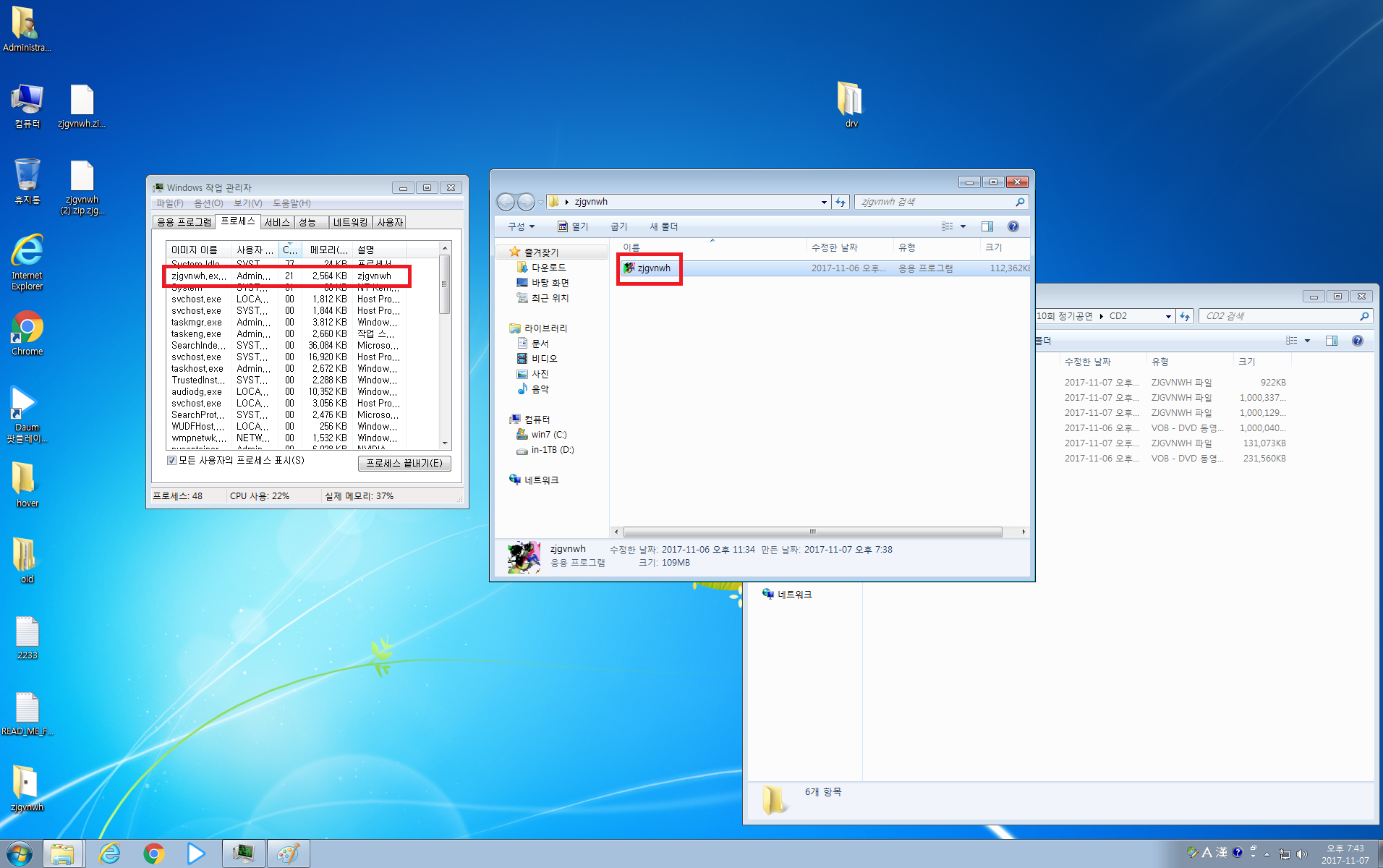Click the CD2 검색 search field
Screen dimensions: 1383x868
click(x=1285, y=316)
